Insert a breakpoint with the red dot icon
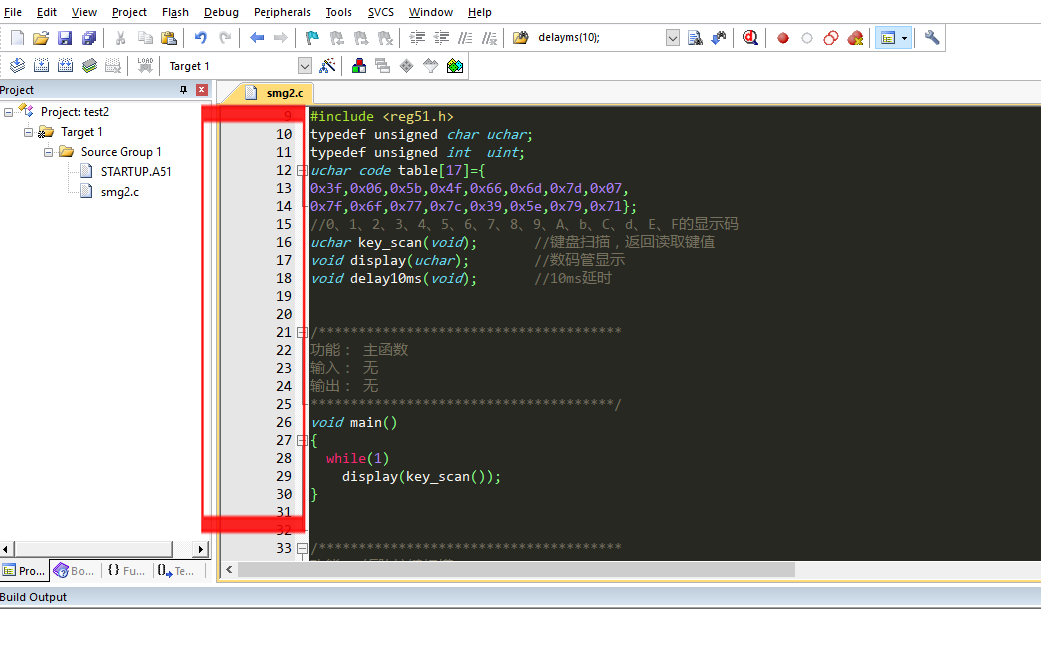 pos(783,38)
